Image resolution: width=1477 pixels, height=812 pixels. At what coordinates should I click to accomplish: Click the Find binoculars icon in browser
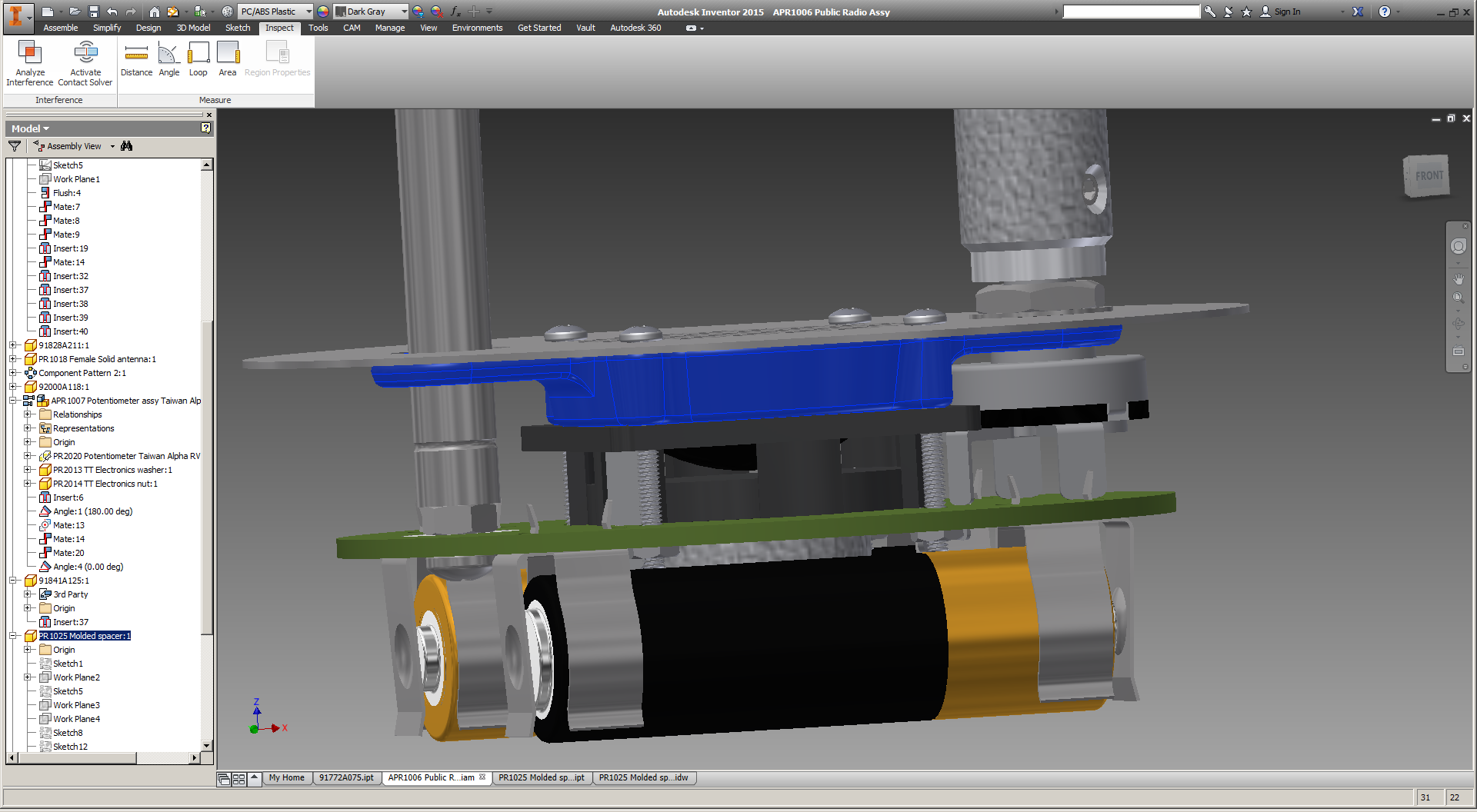pos(127,146)
